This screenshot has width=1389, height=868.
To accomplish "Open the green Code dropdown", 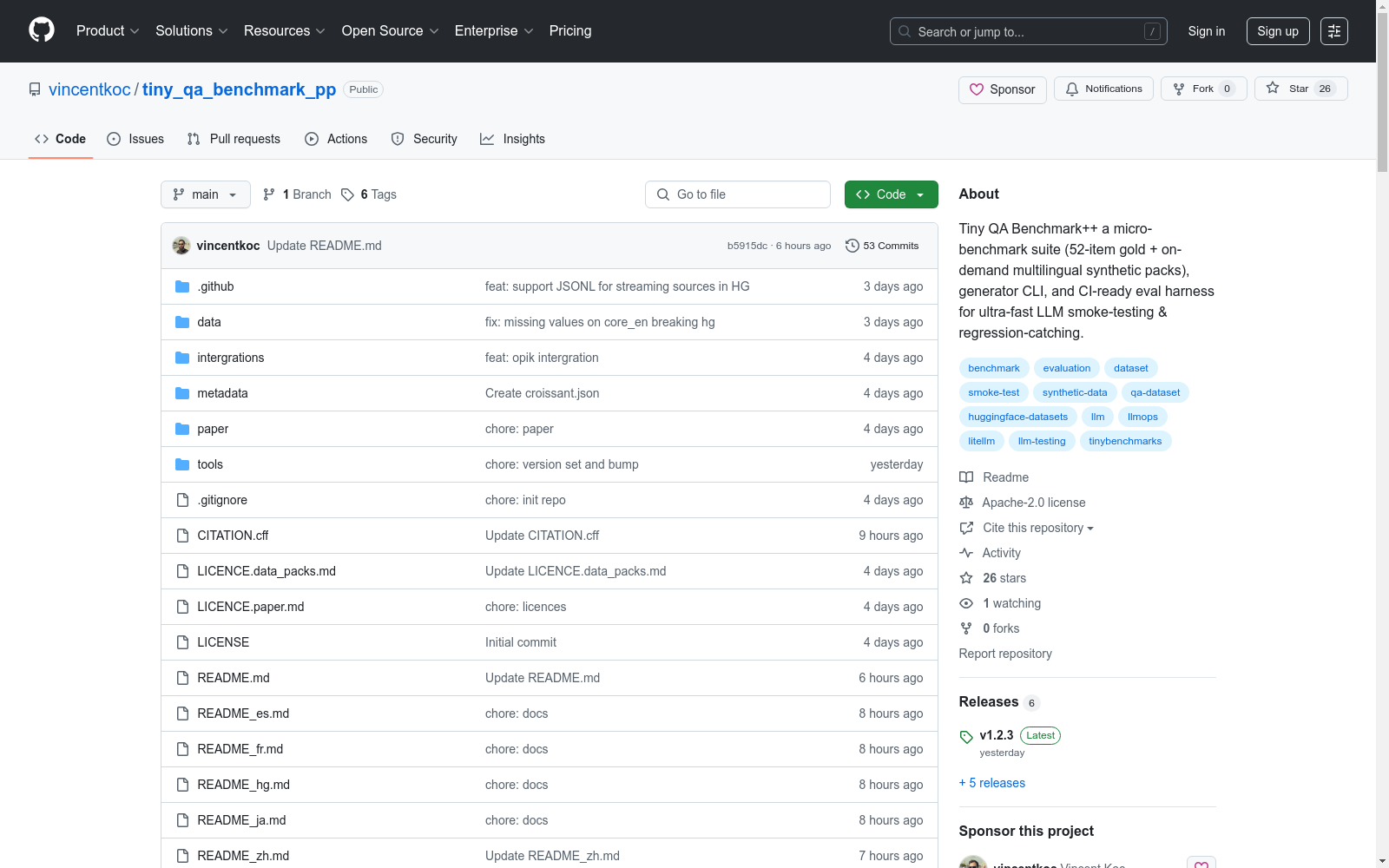I will [x=891, y=194].
